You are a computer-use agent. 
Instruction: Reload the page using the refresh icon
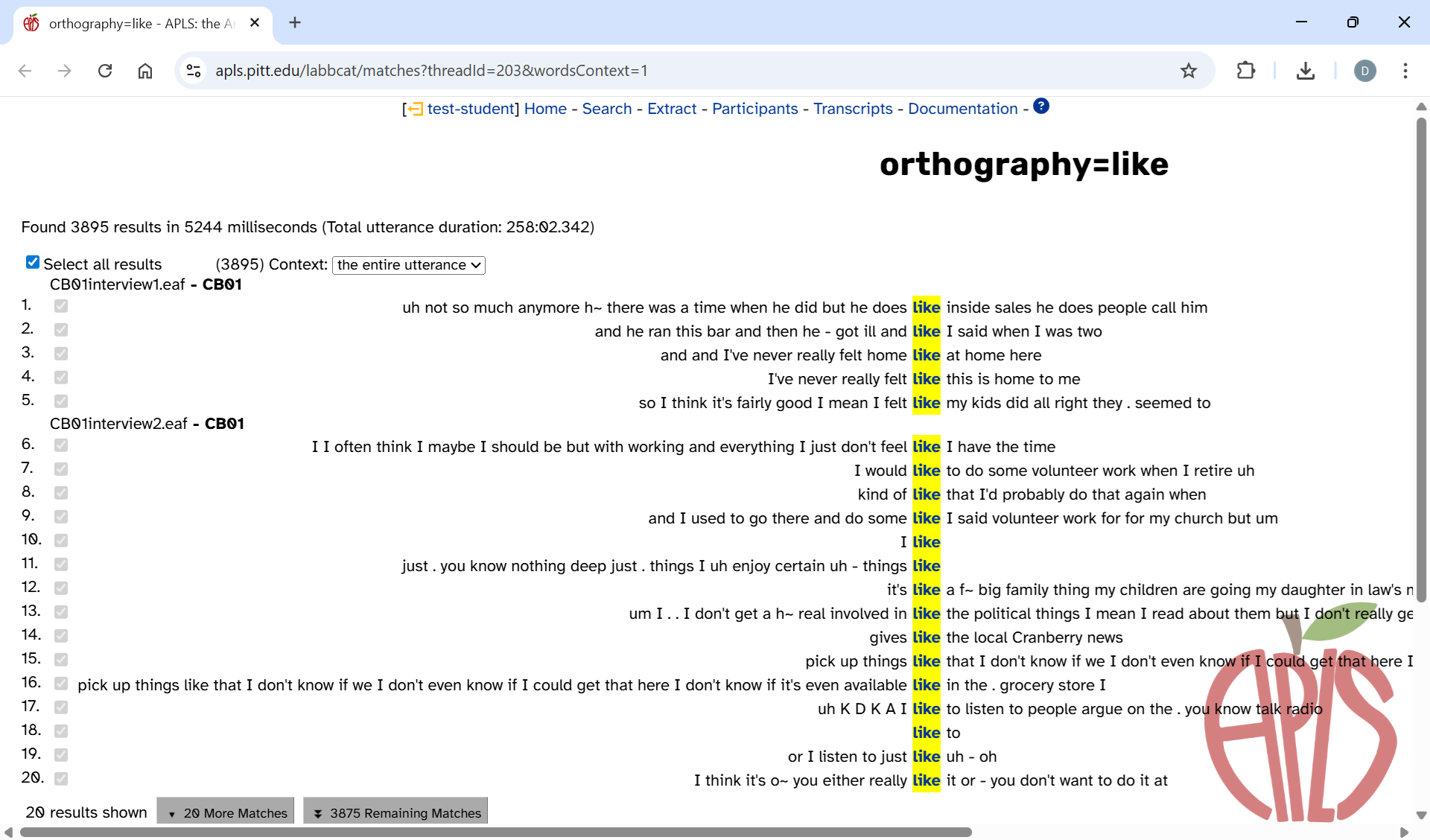[x=105, y=71]
